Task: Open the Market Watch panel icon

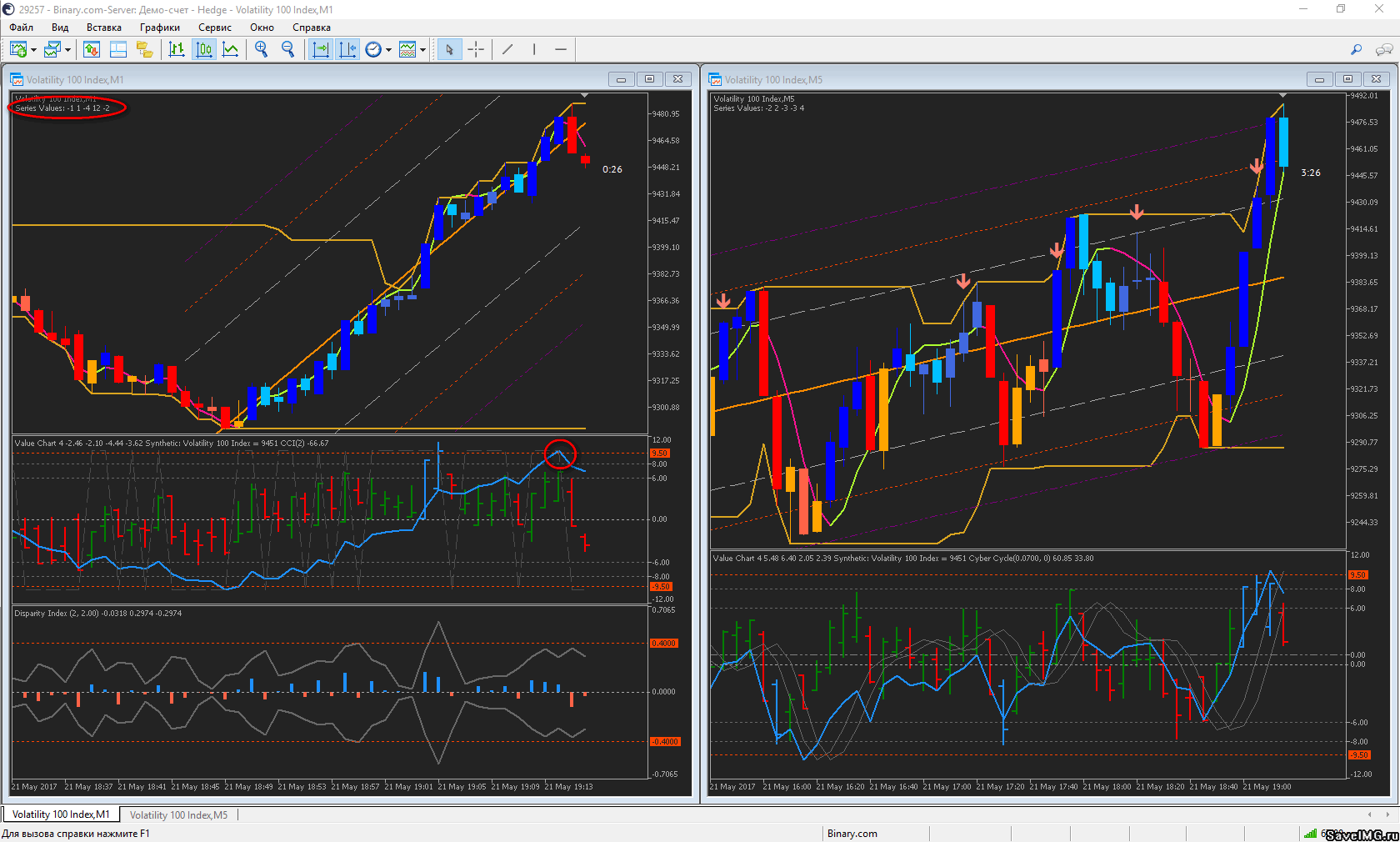Action: click(x=92, y=50)
